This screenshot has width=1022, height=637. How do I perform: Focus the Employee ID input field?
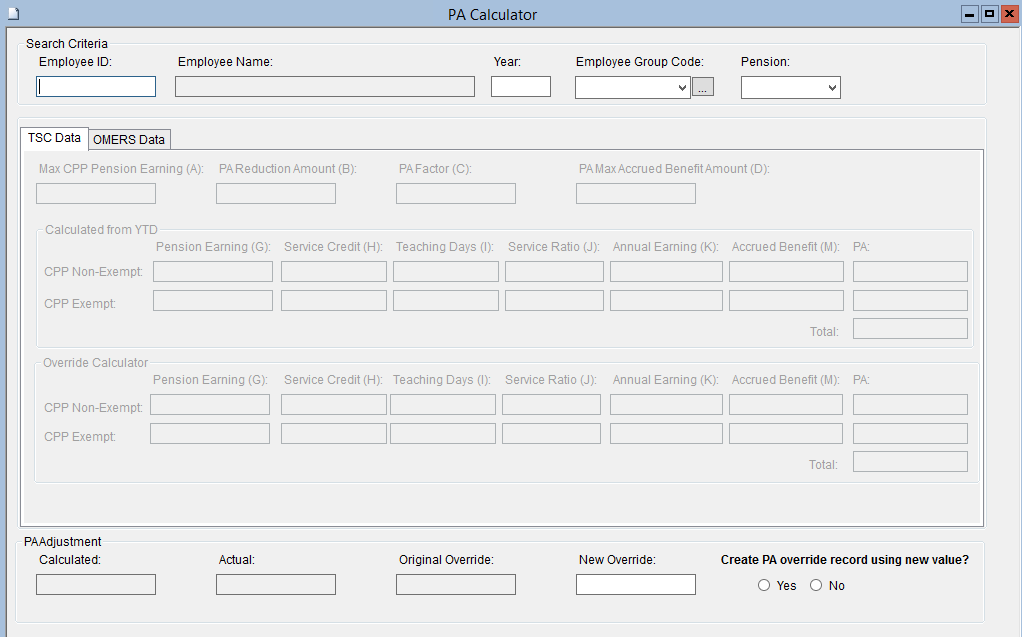[x=96, y=87]
